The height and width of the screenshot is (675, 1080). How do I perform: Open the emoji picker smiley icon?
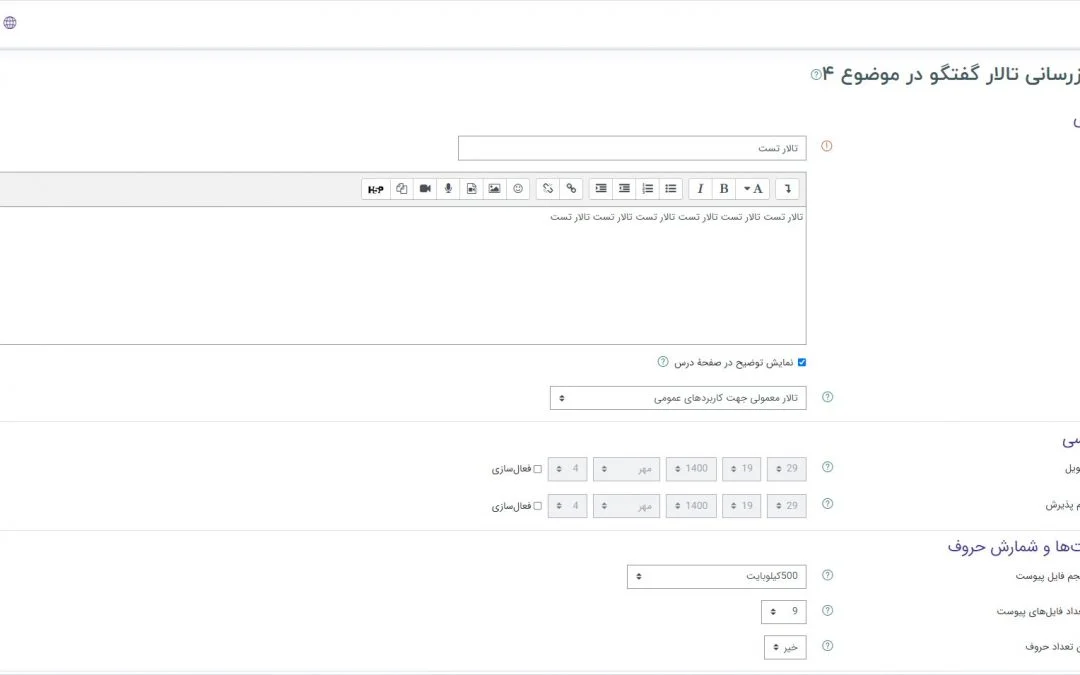click(x=518, y=188)
